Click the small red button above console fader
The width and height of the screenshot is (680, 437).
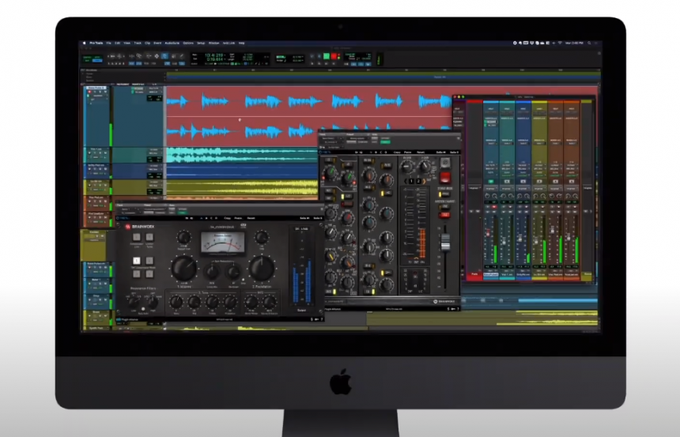pyautogui.click(x=445, y=215)
